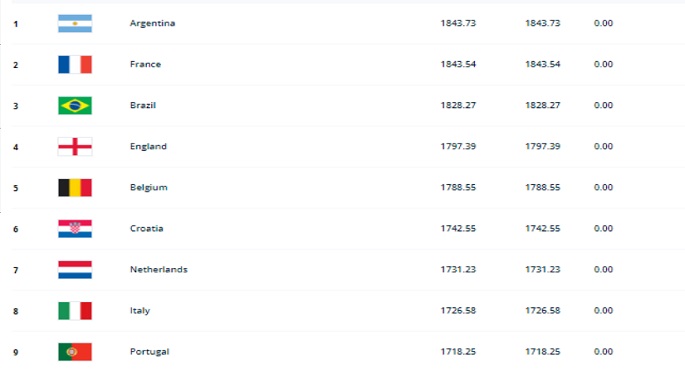Screen dimensions: 685x370
Task: Click the Portugal flag icon
Action: coord(75,352)
